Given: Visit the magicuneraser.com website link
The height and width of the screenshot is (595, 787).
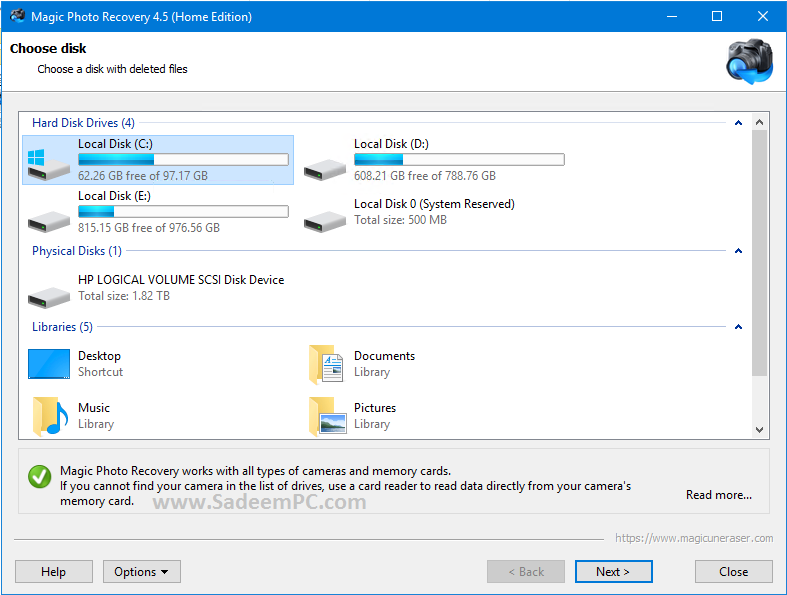Looking at the screenshot, I should pyautogui.click(x=694, y=538).
